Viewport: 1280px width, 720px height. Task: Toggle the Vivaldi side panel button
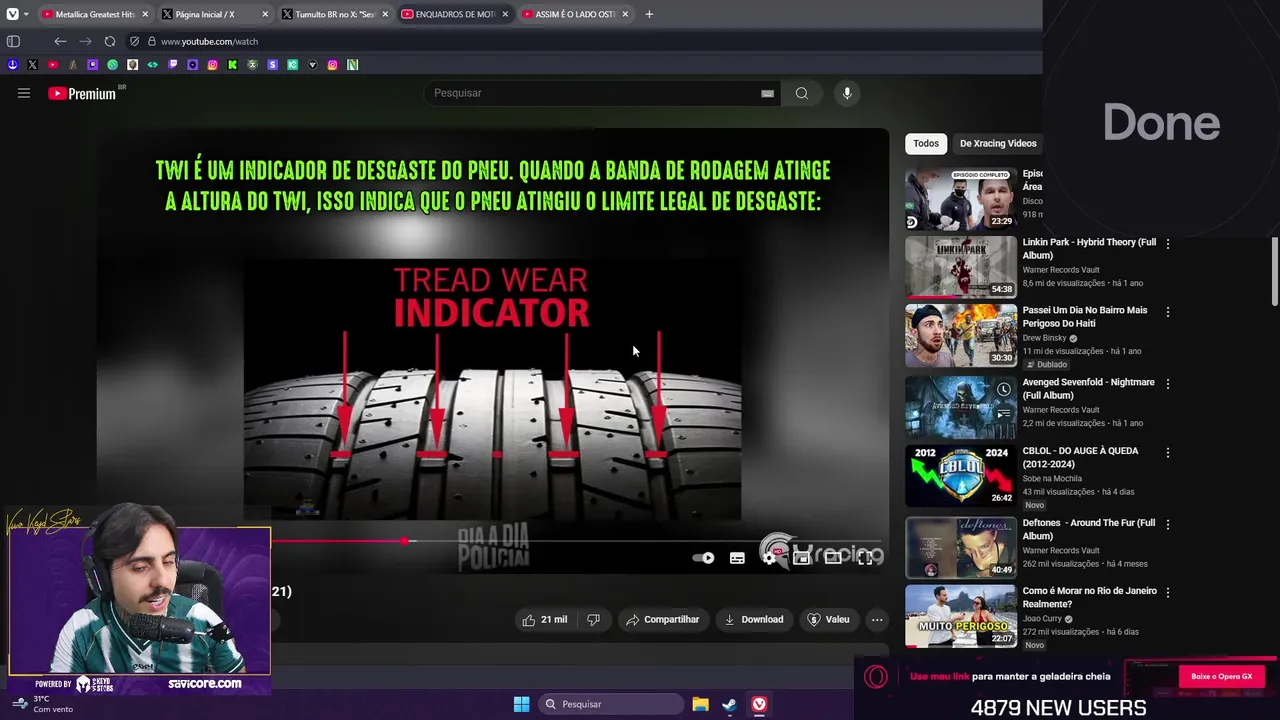coord(13,41)
